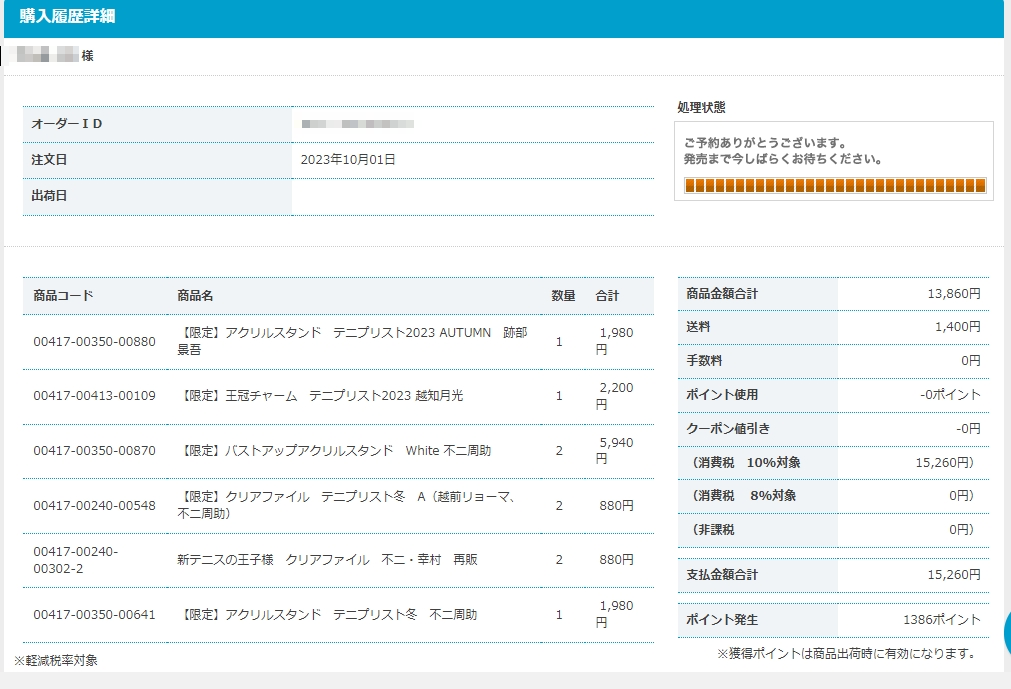Select order date value 2023年10月01日

pos(348,160)
